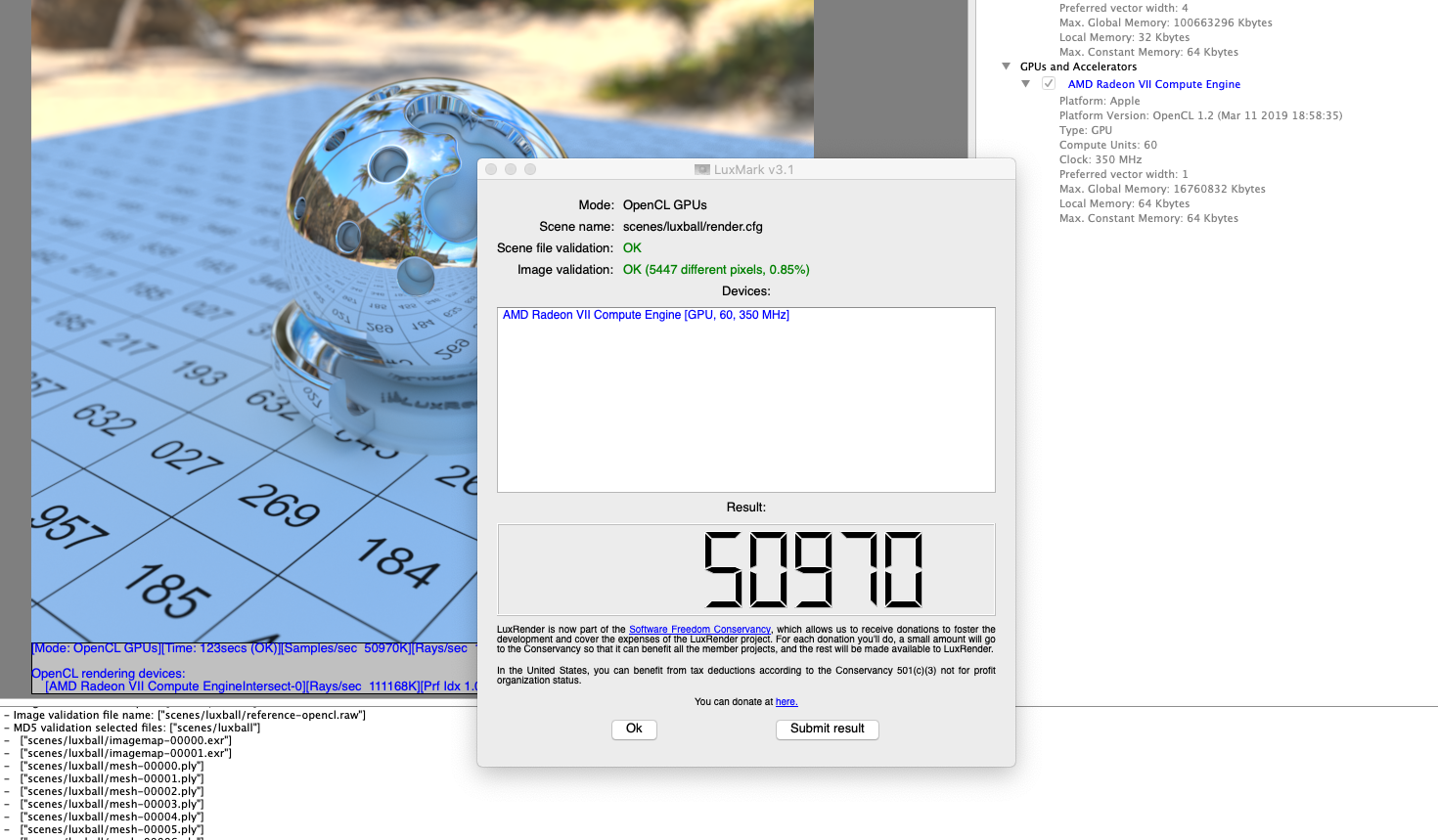The image size is (1438, 840).
Task: Click the 'Preferred vector width: 4' line
Action: [1123, 8]
